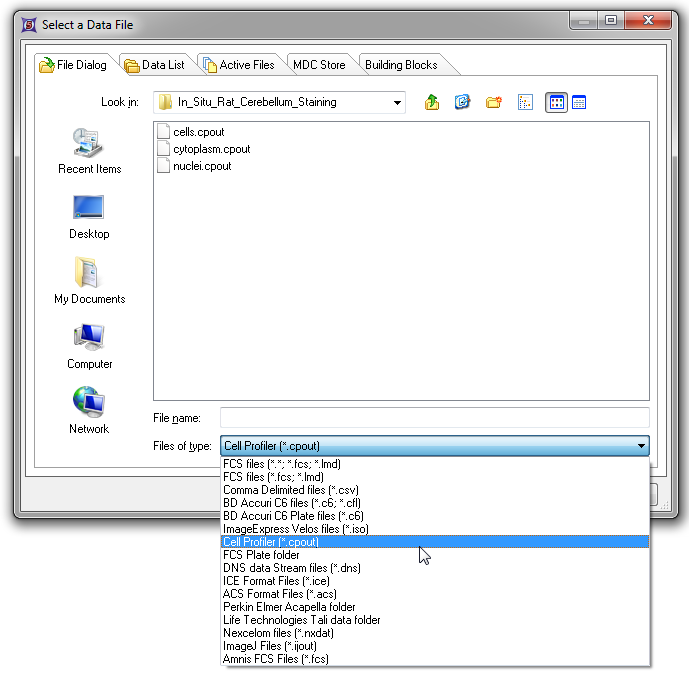Open Recent Items location

(89, 152)
